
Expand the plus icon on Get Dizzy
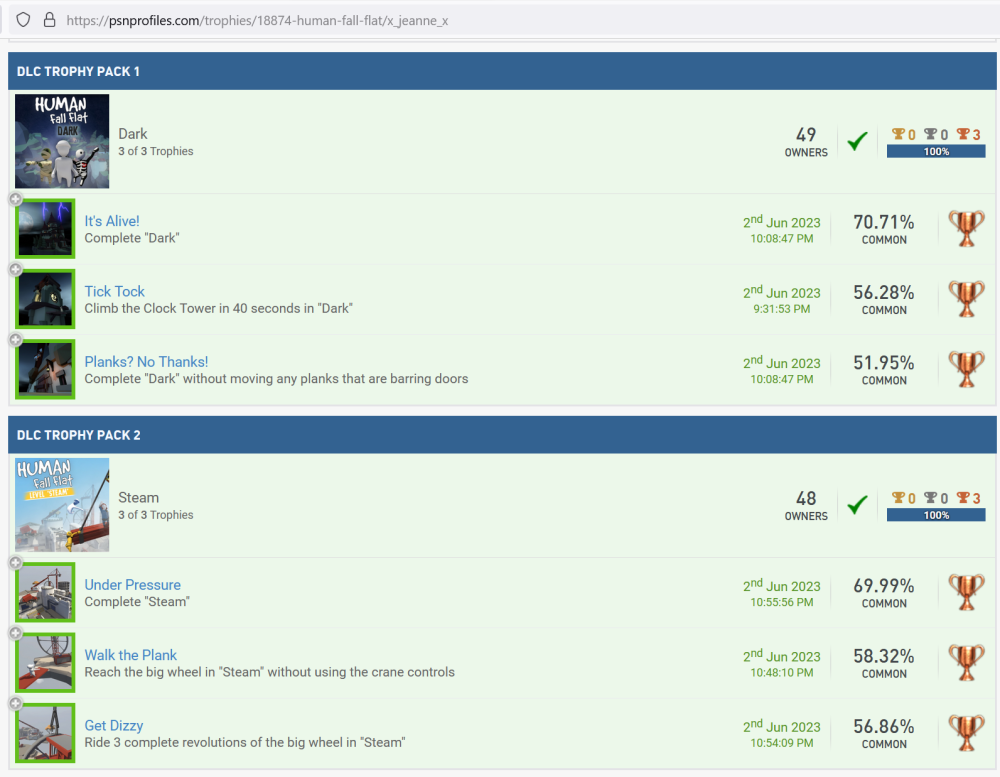(x=16, y=704)
